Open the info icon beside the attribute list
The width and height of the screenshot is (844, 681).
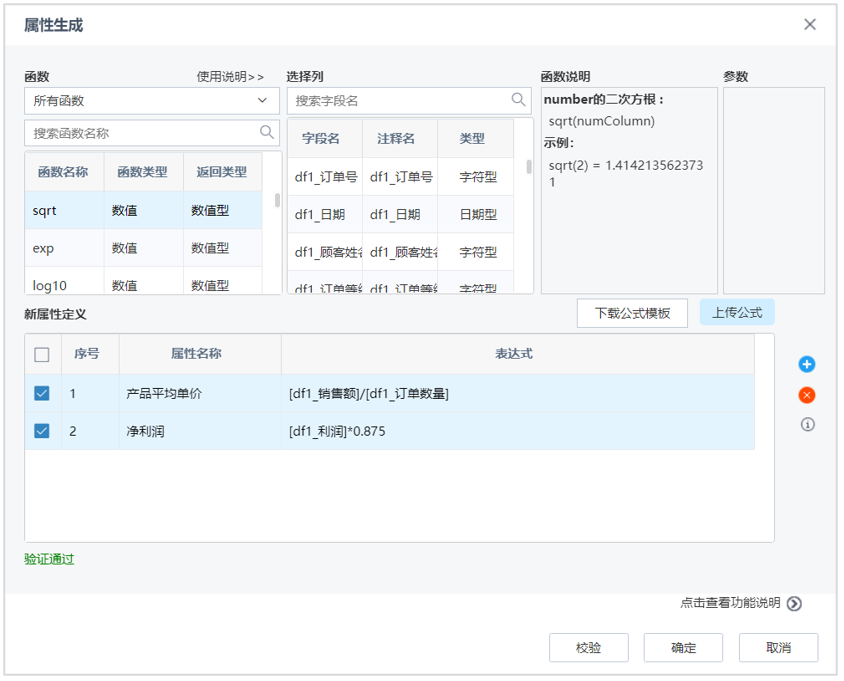pos(807,425)
